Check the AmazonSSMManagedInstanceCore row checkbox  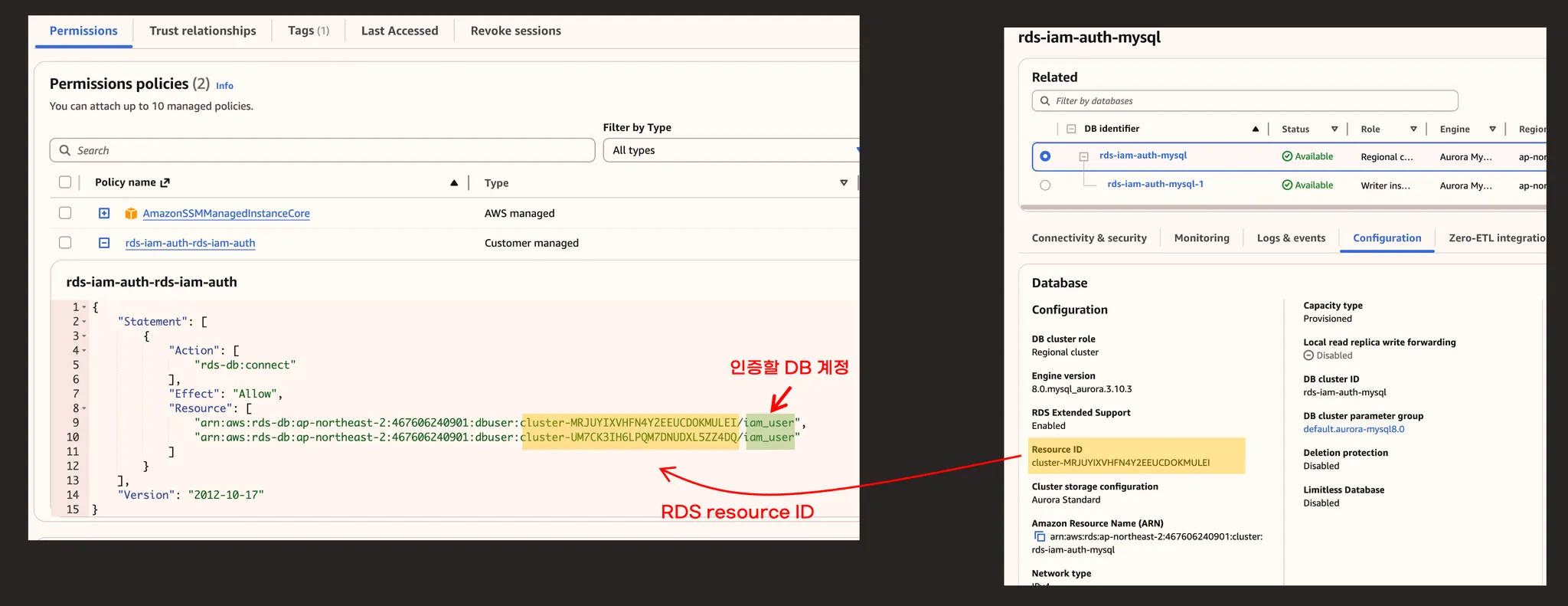[65, 213]
